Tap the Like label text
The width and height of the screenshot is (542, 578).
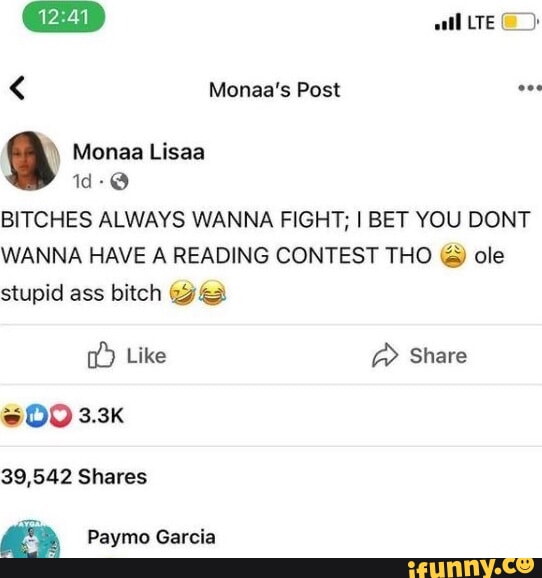pyautogui.click(x=146, y=356)
